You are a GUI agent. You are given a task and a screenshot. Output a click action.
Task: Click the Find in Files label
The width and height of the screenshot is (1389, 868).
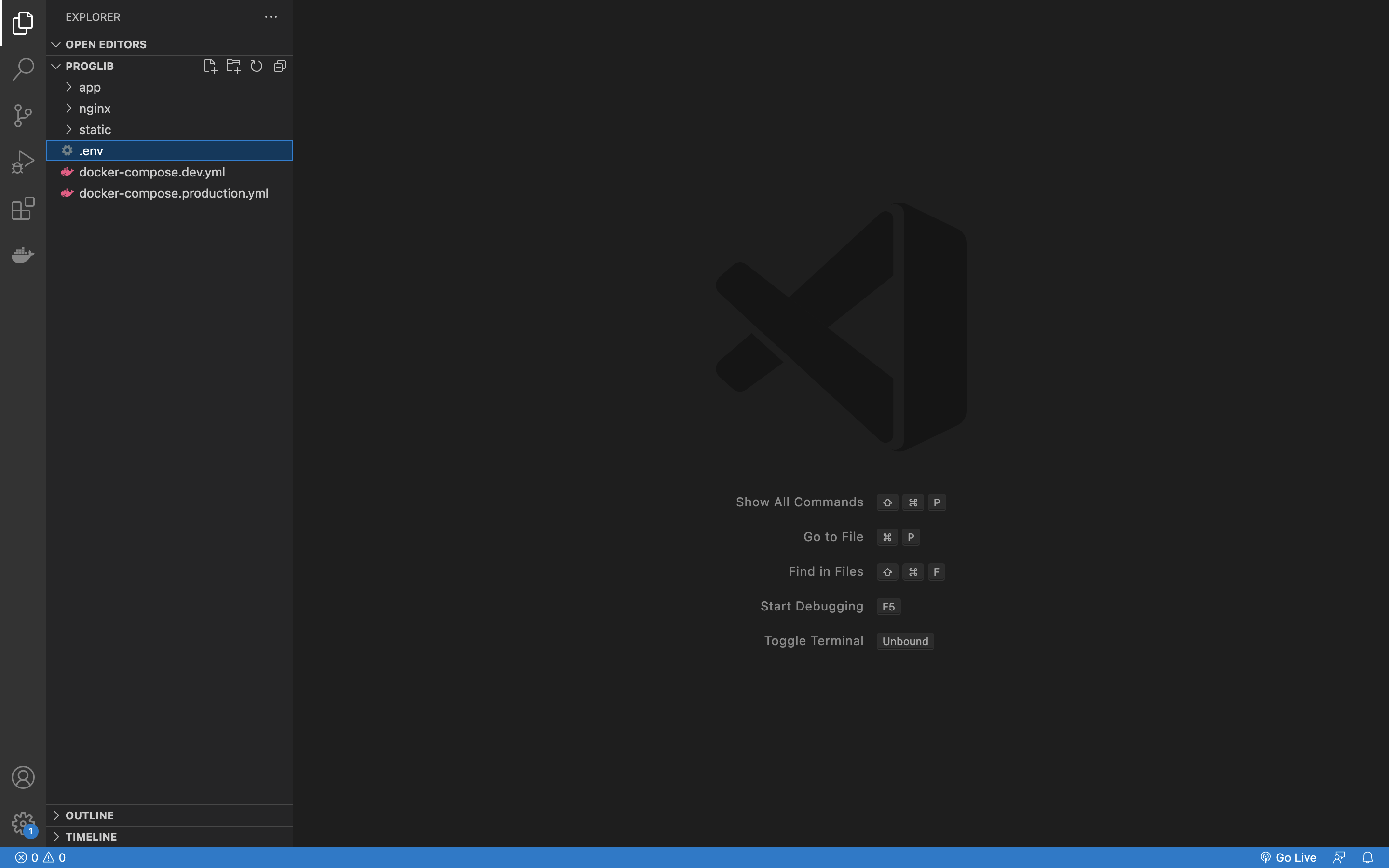(x=826, y=571)
